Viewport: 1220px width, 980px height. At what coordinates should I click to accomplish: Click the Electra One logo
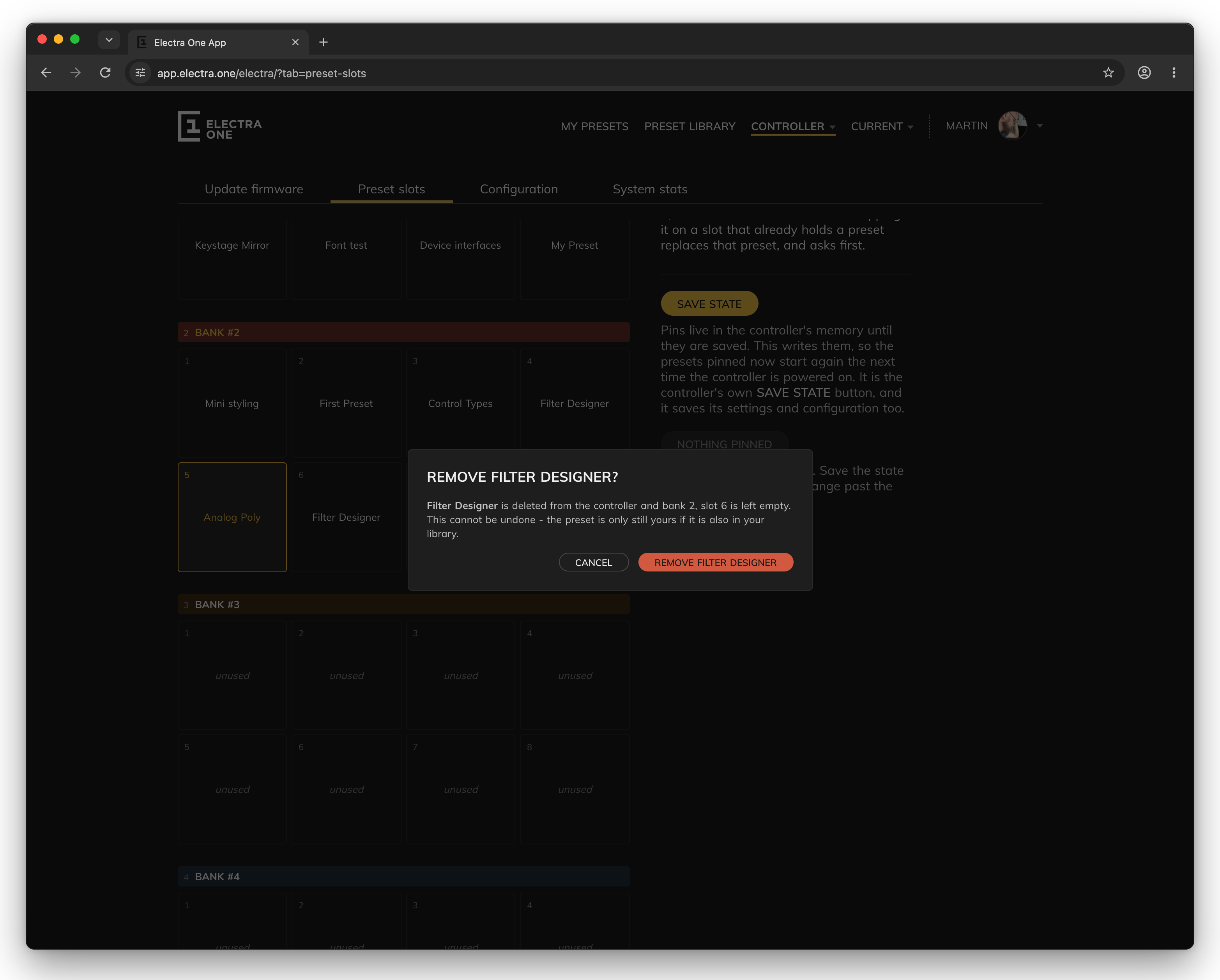coord(219,126)
